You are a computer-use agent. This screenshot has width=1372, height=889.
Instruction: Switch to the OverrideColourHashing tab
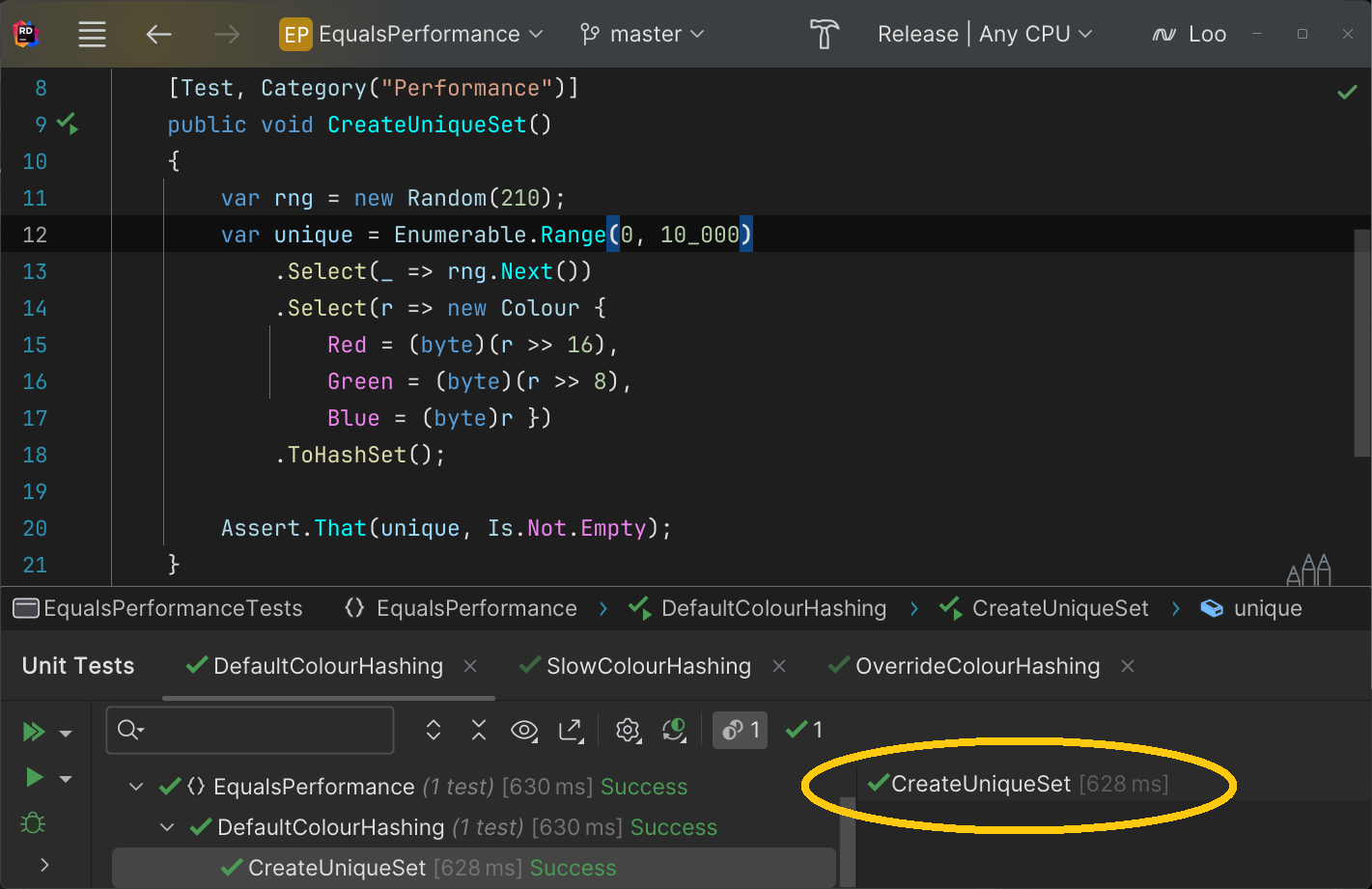click(976, 666)
